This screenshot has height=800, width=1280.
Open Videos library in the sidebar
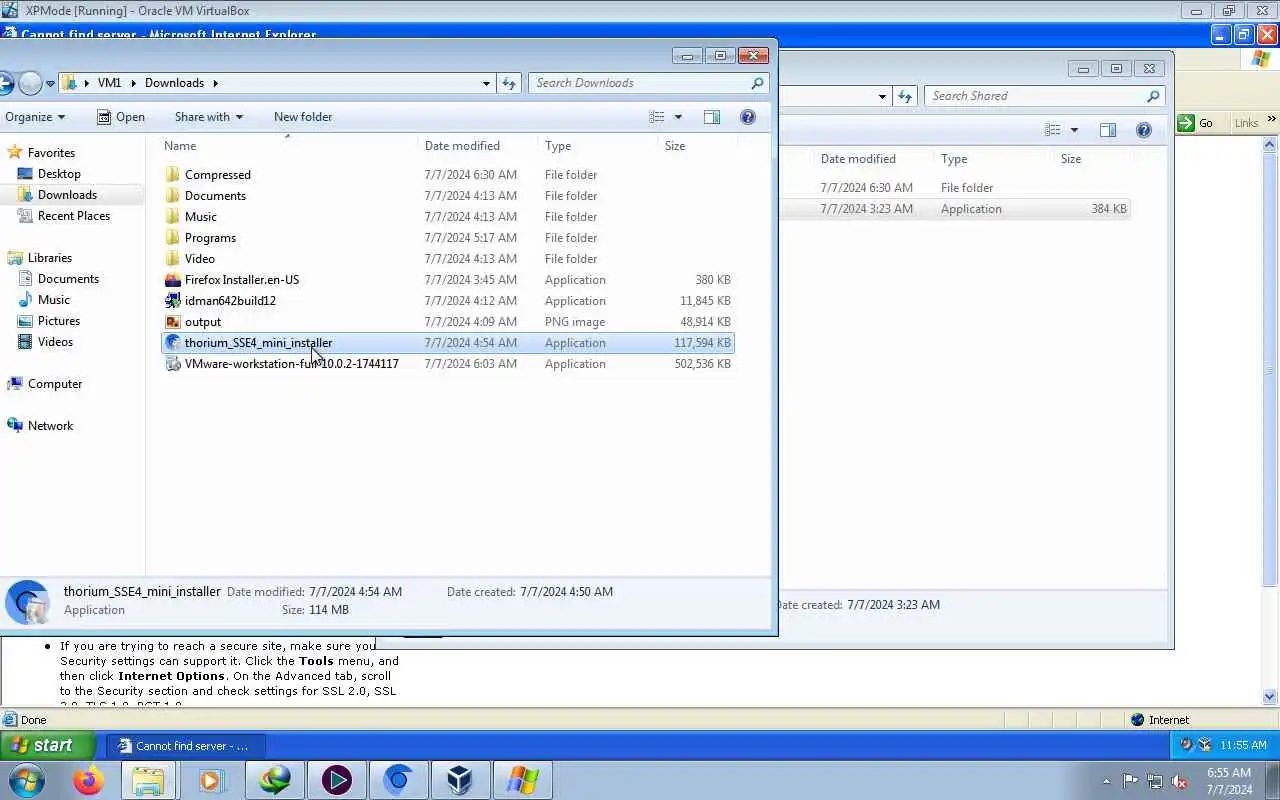click(55, 342)
